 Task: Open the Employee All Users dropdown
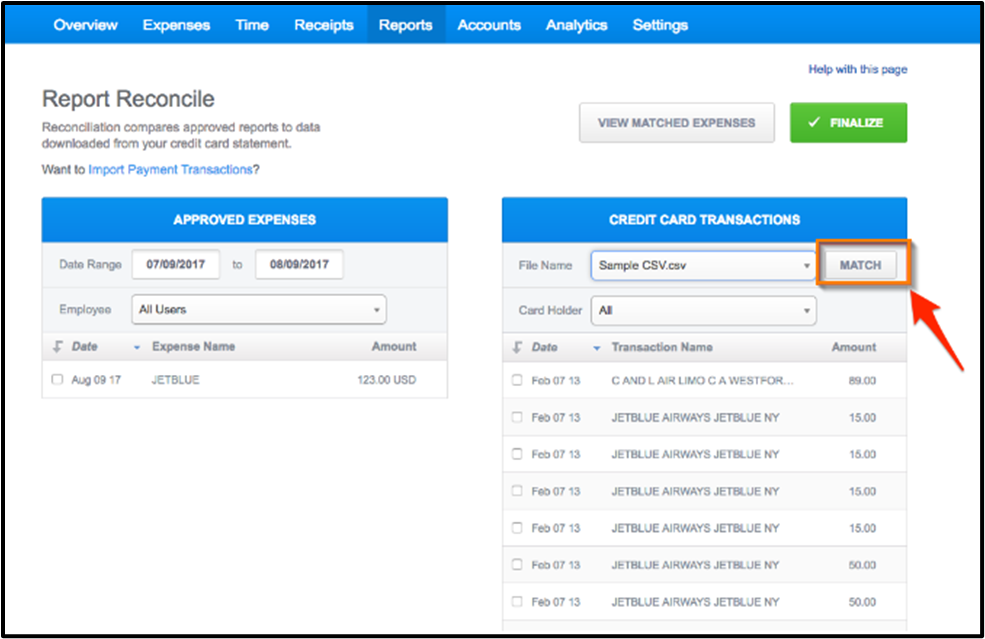coord(259,310)
